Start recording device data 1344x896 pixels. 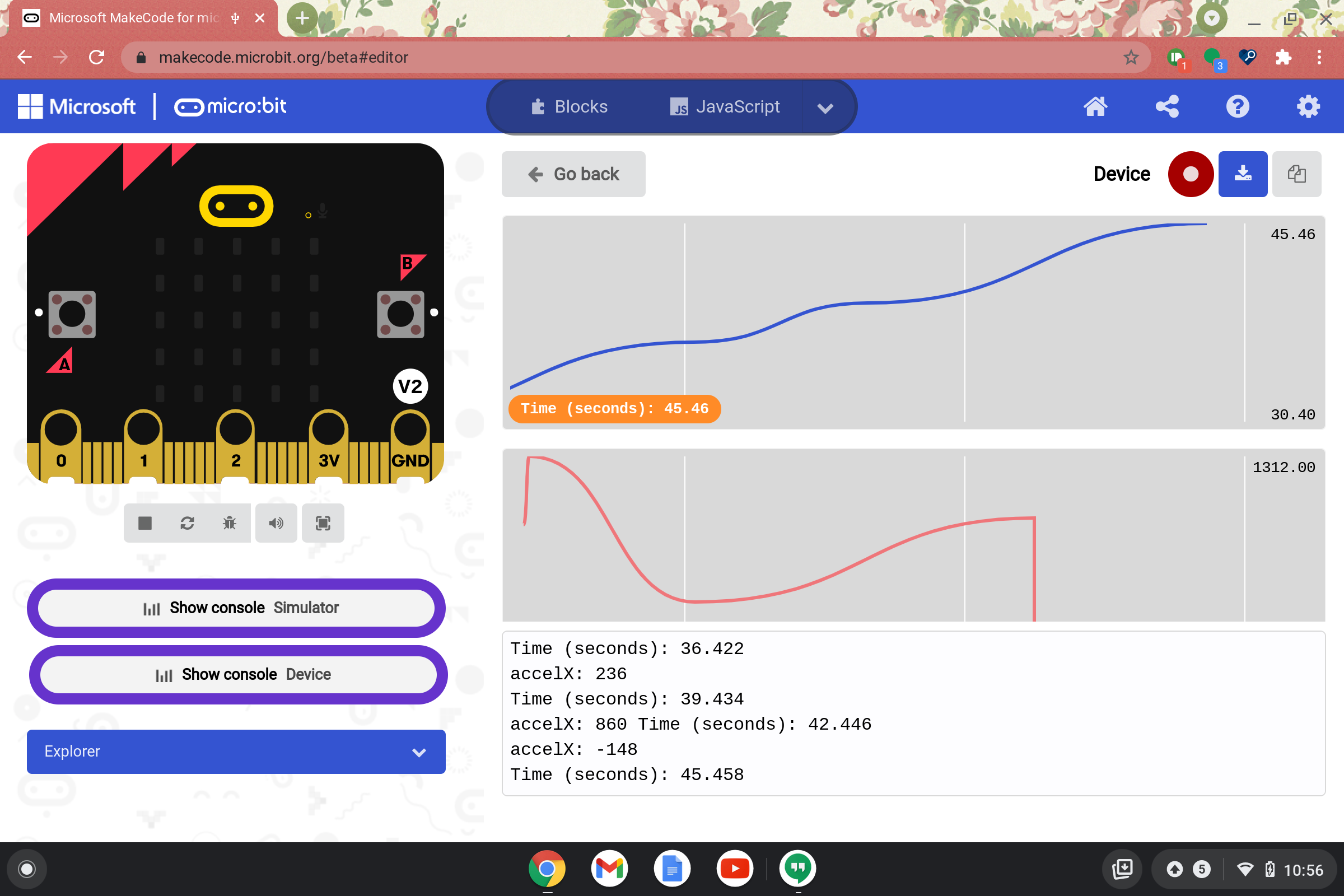coord(1191,174)
